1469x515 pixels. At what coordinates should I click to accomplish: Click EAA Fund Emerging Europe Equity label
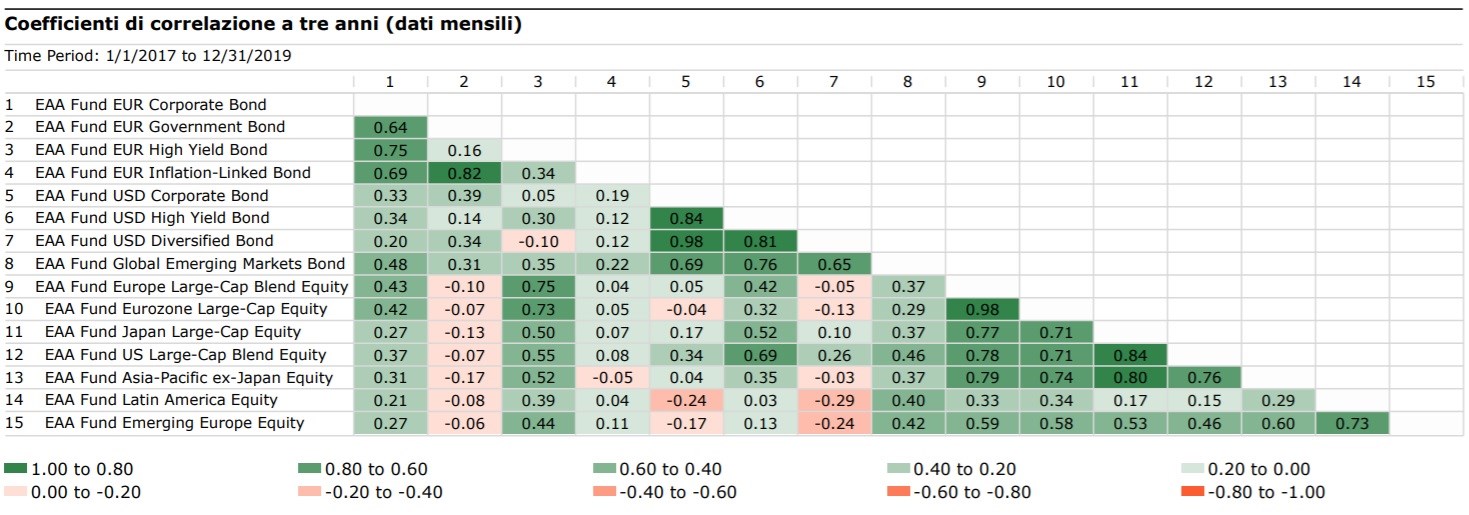[x=174, y=423]
